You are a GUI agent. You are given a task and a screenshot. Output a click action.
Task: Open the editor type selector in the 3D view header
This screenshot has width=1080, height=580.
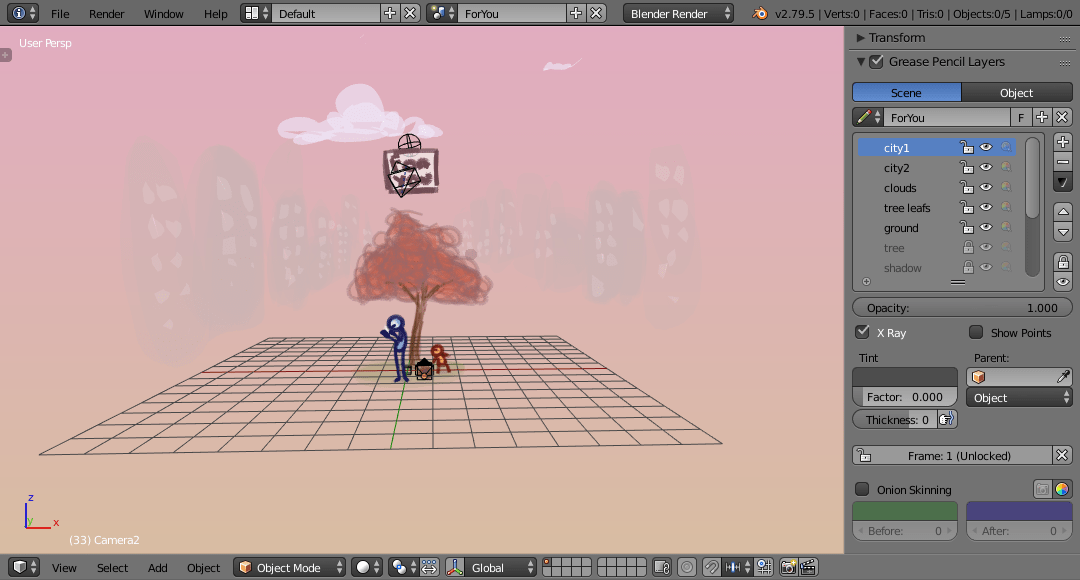21,567
